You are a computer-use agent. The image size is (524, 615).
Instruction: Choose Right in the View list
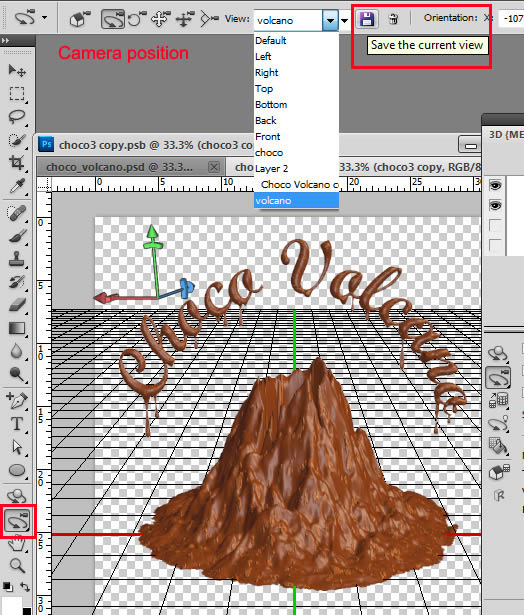[x=296, y=73]
